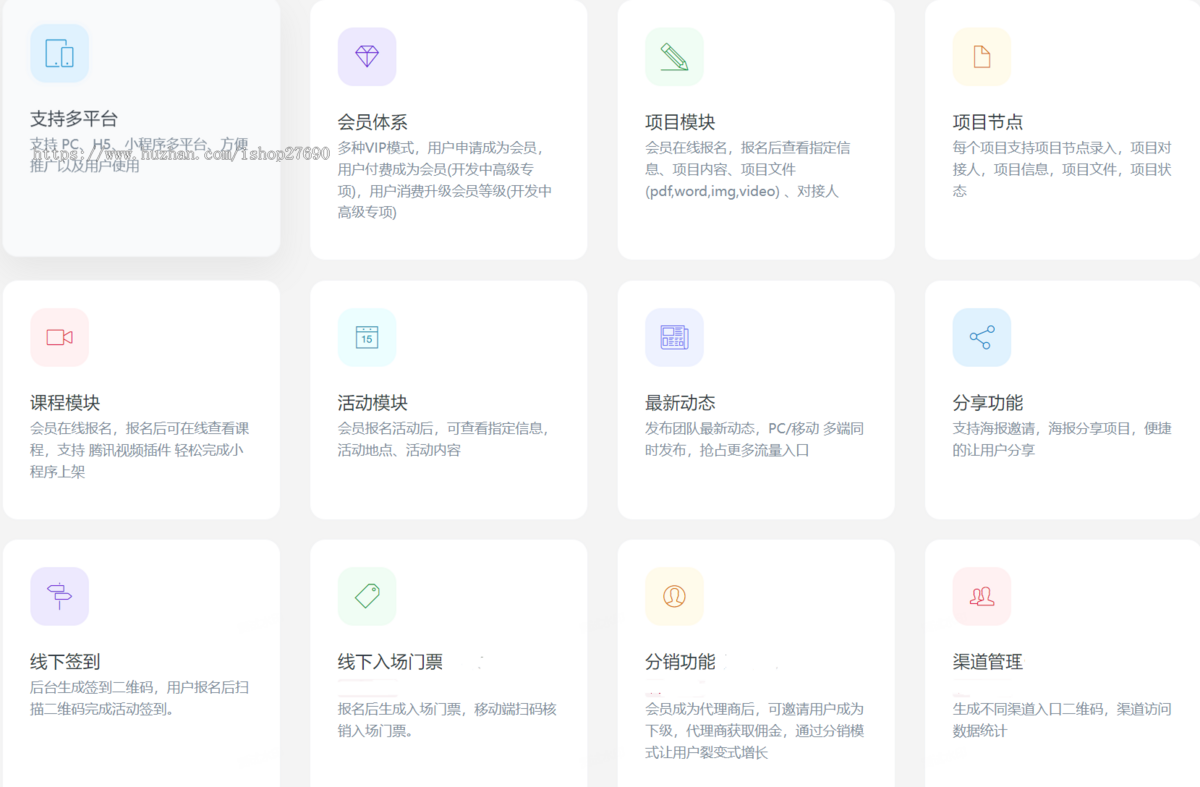The width and height of the screenshot is (1200, 787).
Task: Select the 渠道管理 heading
Action: tap(988, 662)
